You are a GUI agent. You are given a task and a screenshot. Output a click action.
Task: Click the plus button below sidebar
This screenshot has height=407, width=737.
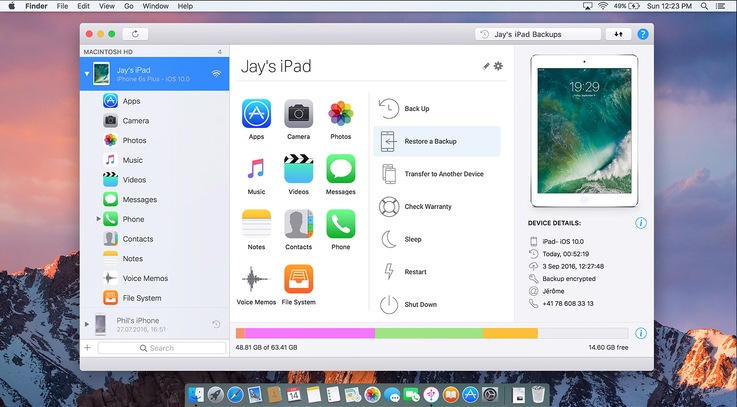[x=87, y=348]
